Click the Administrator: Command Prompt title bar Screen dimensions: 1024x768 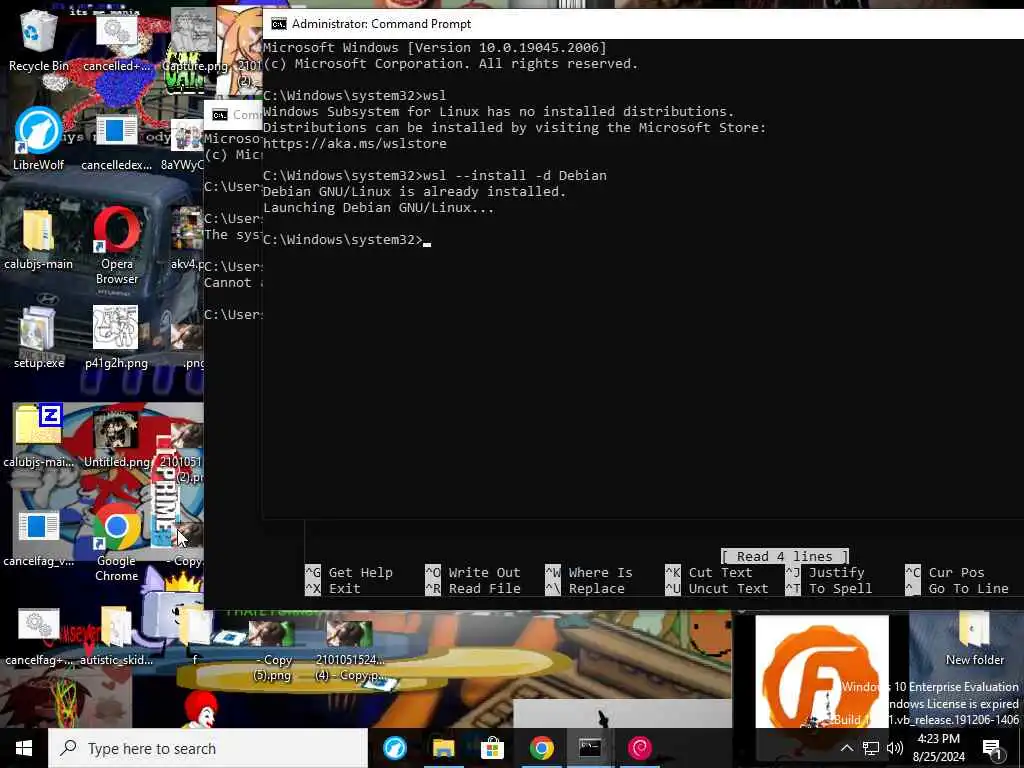(643, 24)
